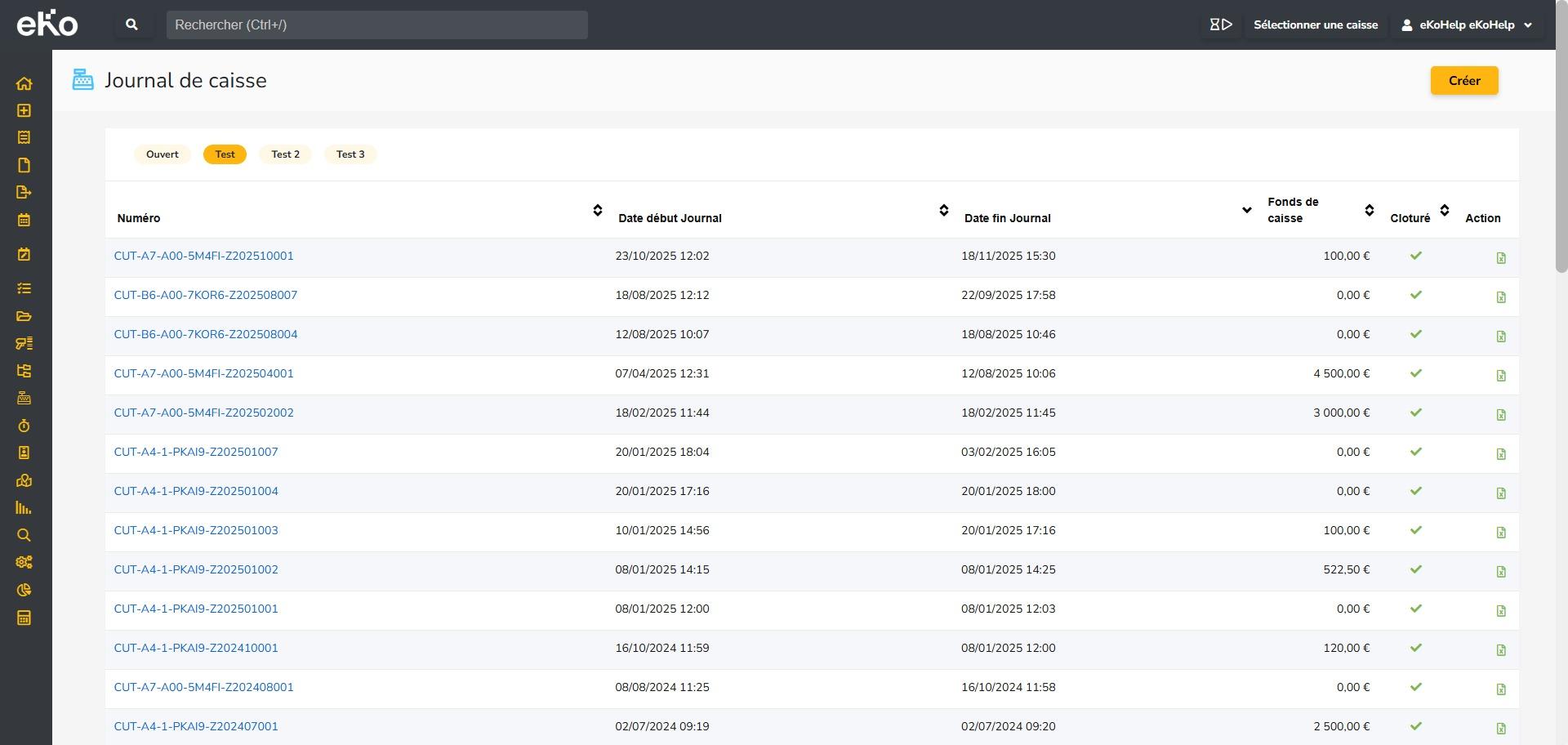Screen dimensions: 1568x745
Task: Click the magnifier search button in top bar
Action: [x=131, y=25]
